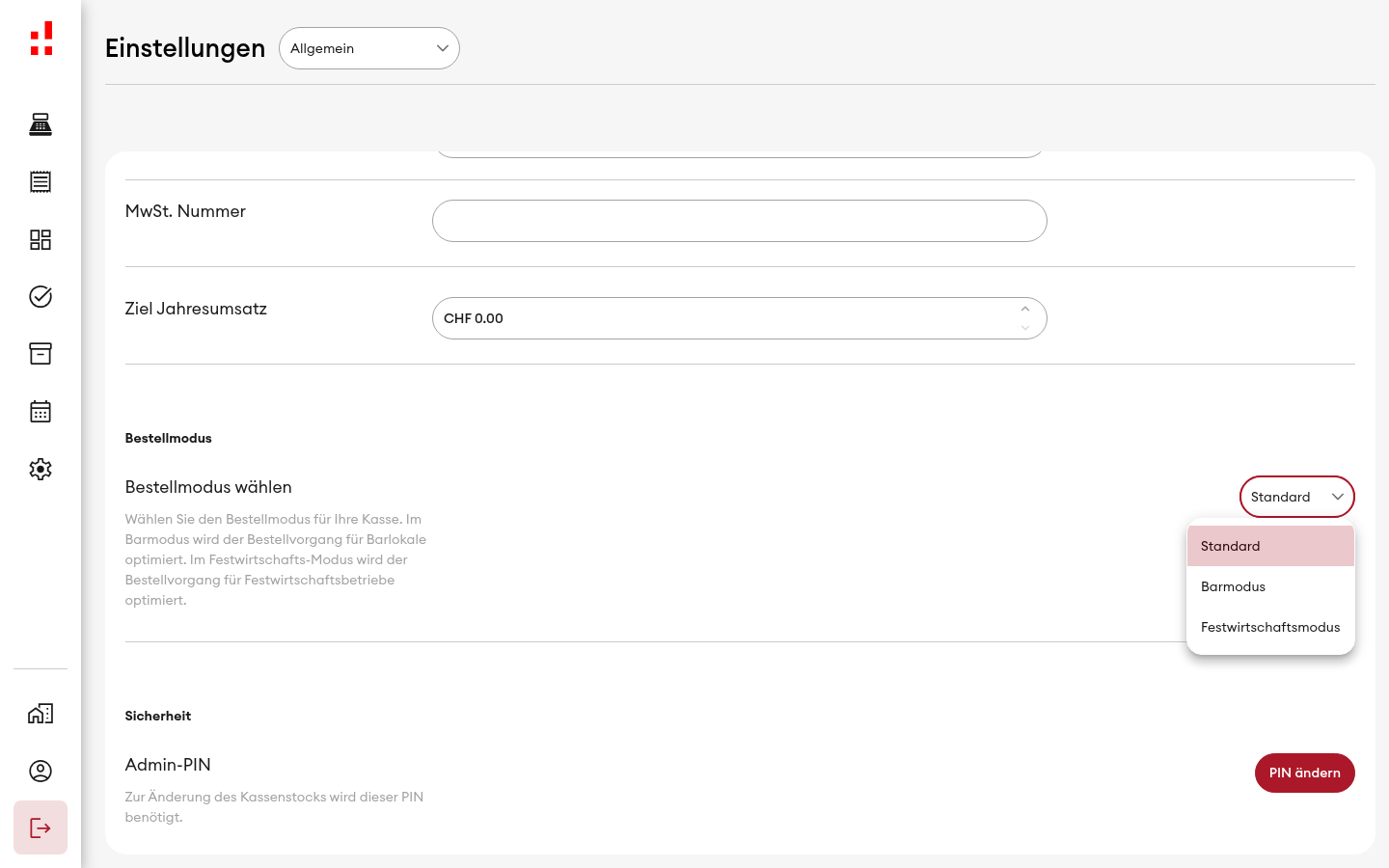Click the MwSt. Nummer label
Image resolution: width=1389 pixels, height=868 pixels.
coord(185,211)
